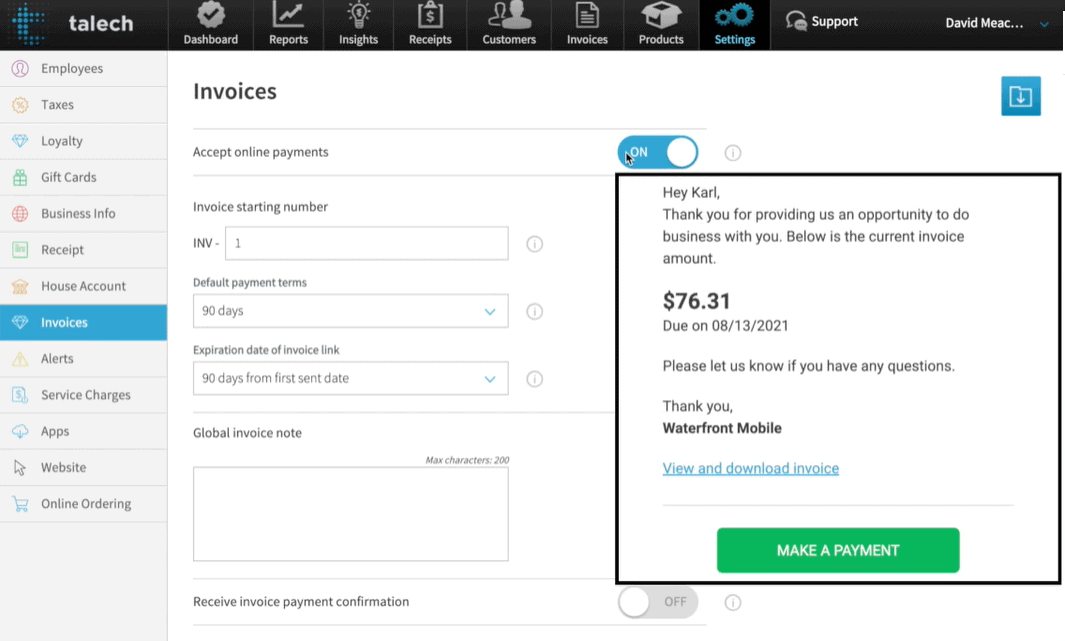Click the info icon beside Accept online payments
Image resolution: width=1065 pixels, height=641 pixels.
pyautogui.click(x=732, y=152)
